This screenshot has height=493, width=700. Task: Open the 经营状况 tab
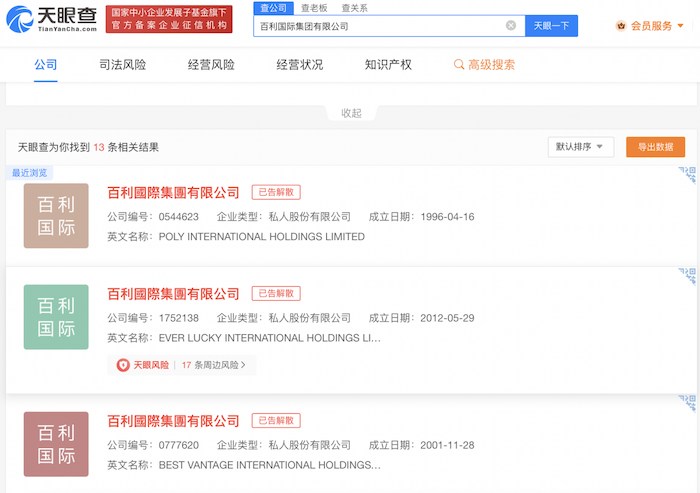point(300,65)
